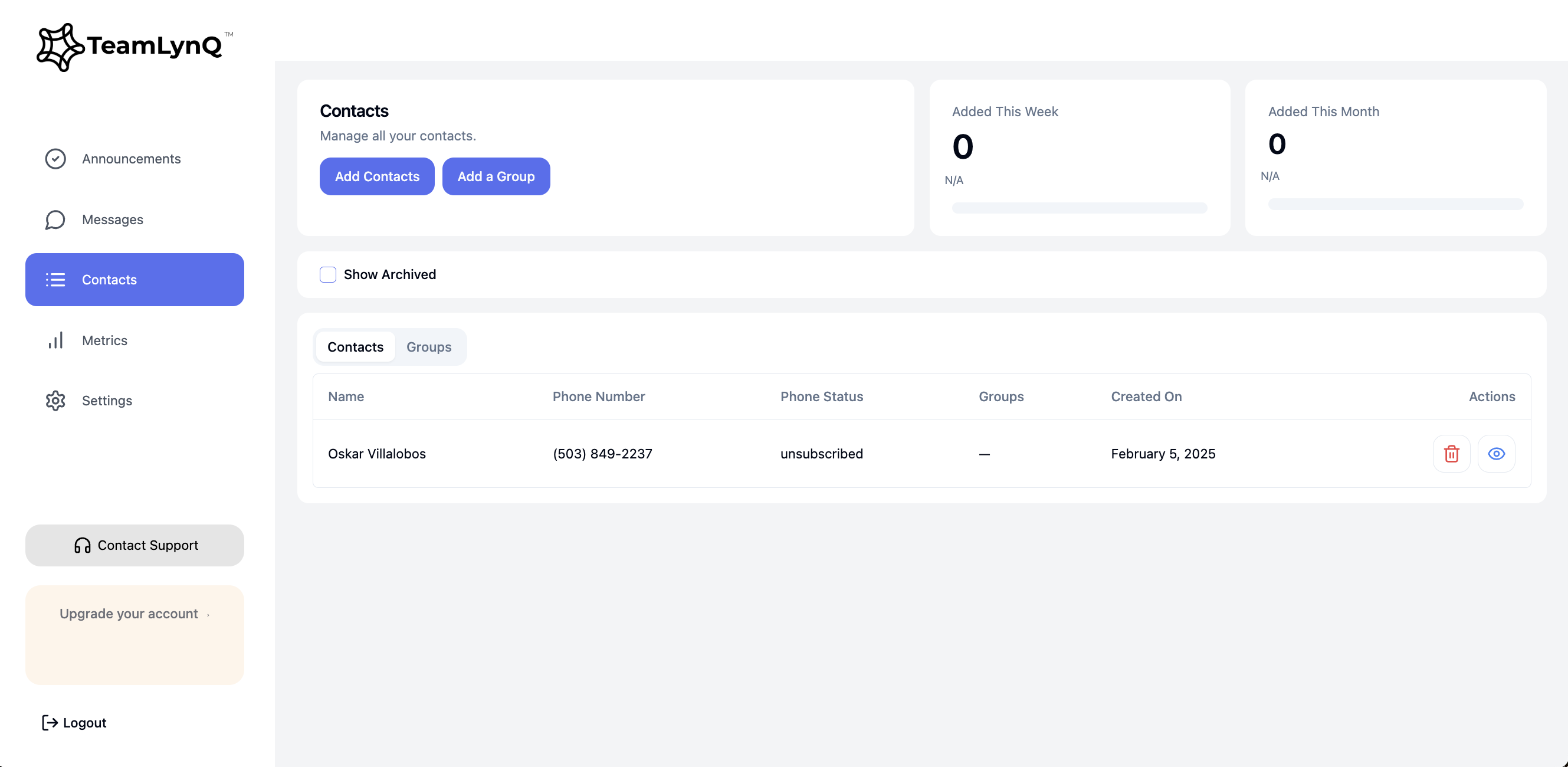1568x767 pixels.
Task: Open Metrics via the bar chart icon
Action: tap(55, 340)
